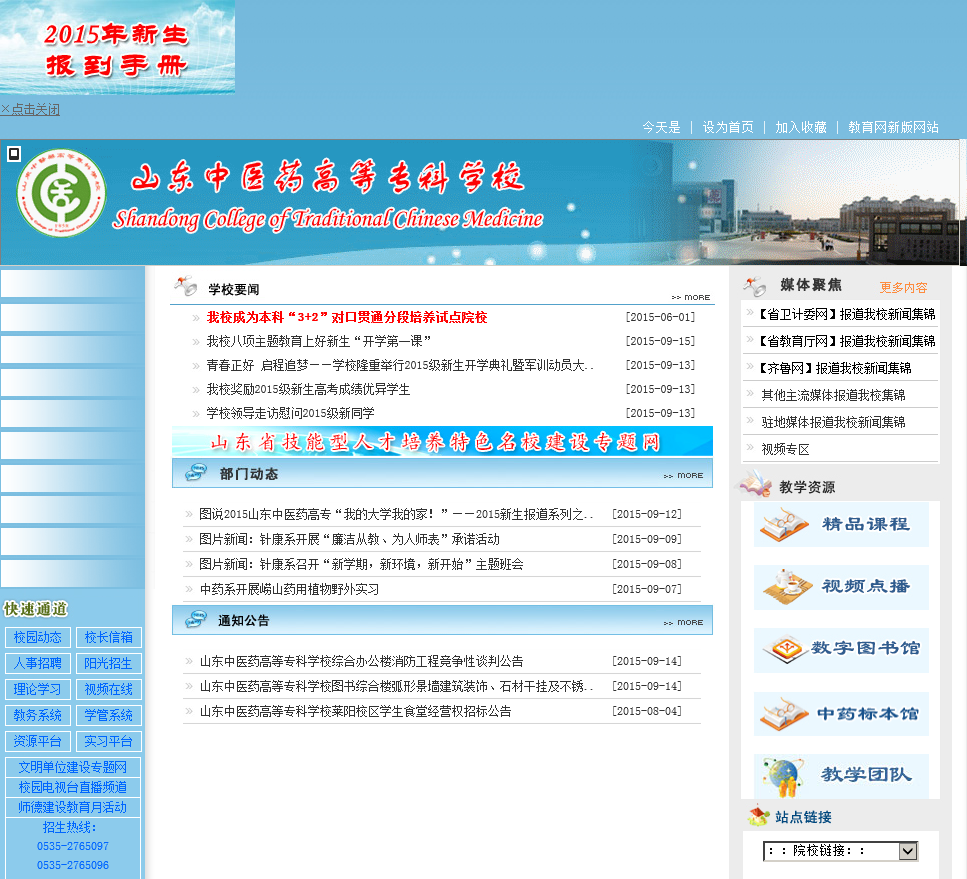
Task: Open 针康系召开新学期主题班会 article
Action: tap(361, 564)
